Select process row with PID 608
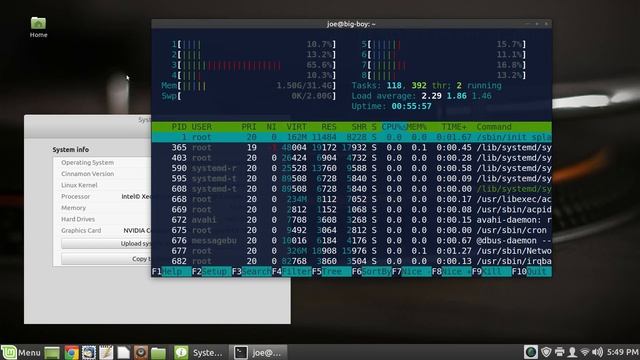Image resolution: width=640 pixels, height=360 pixels. [351, 189]
